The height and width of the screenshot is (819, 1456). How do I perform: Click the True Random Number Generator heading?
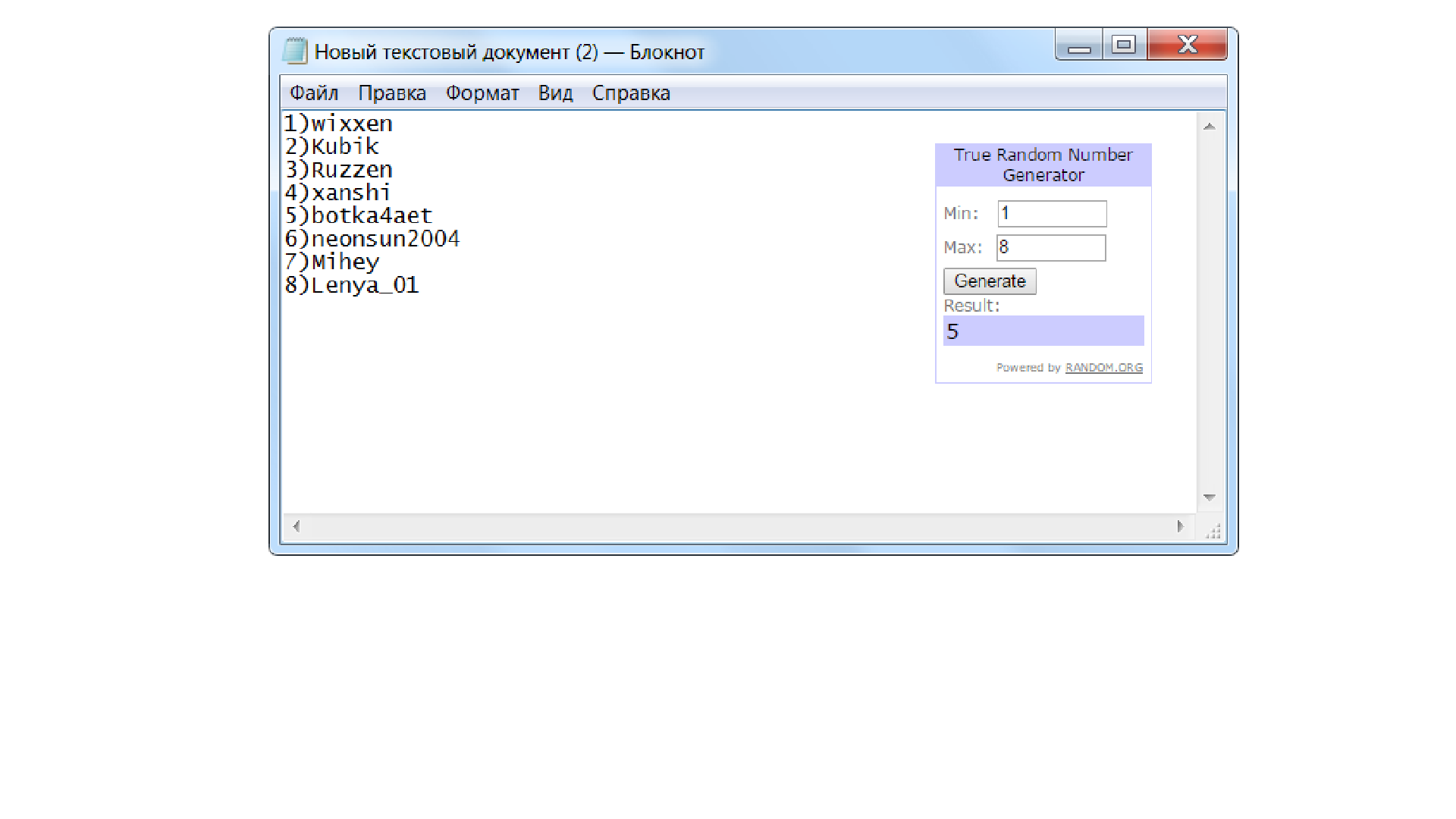(1043, 165)
